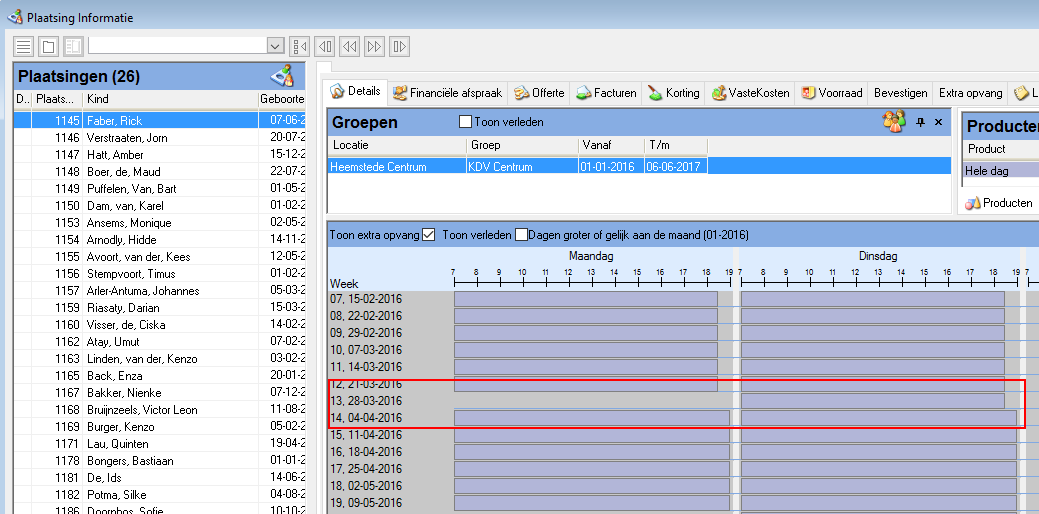Click the blank page toolbar icon

48,46
